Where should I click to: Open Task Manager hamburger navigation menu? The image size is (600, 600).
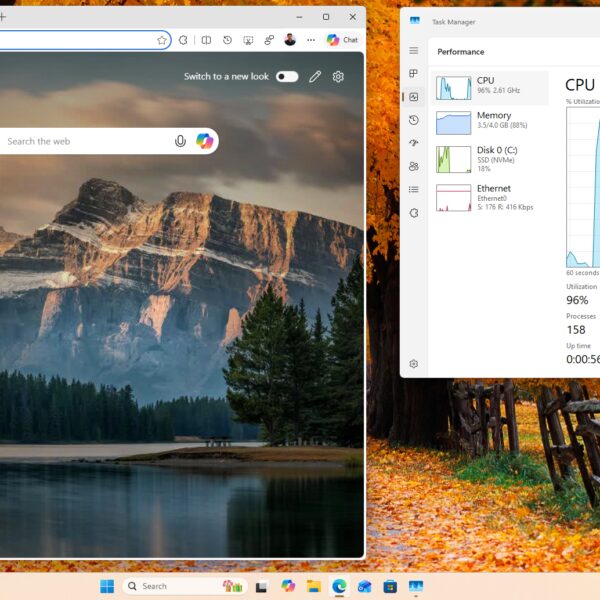pyautogui.click(x=414, y=51)
